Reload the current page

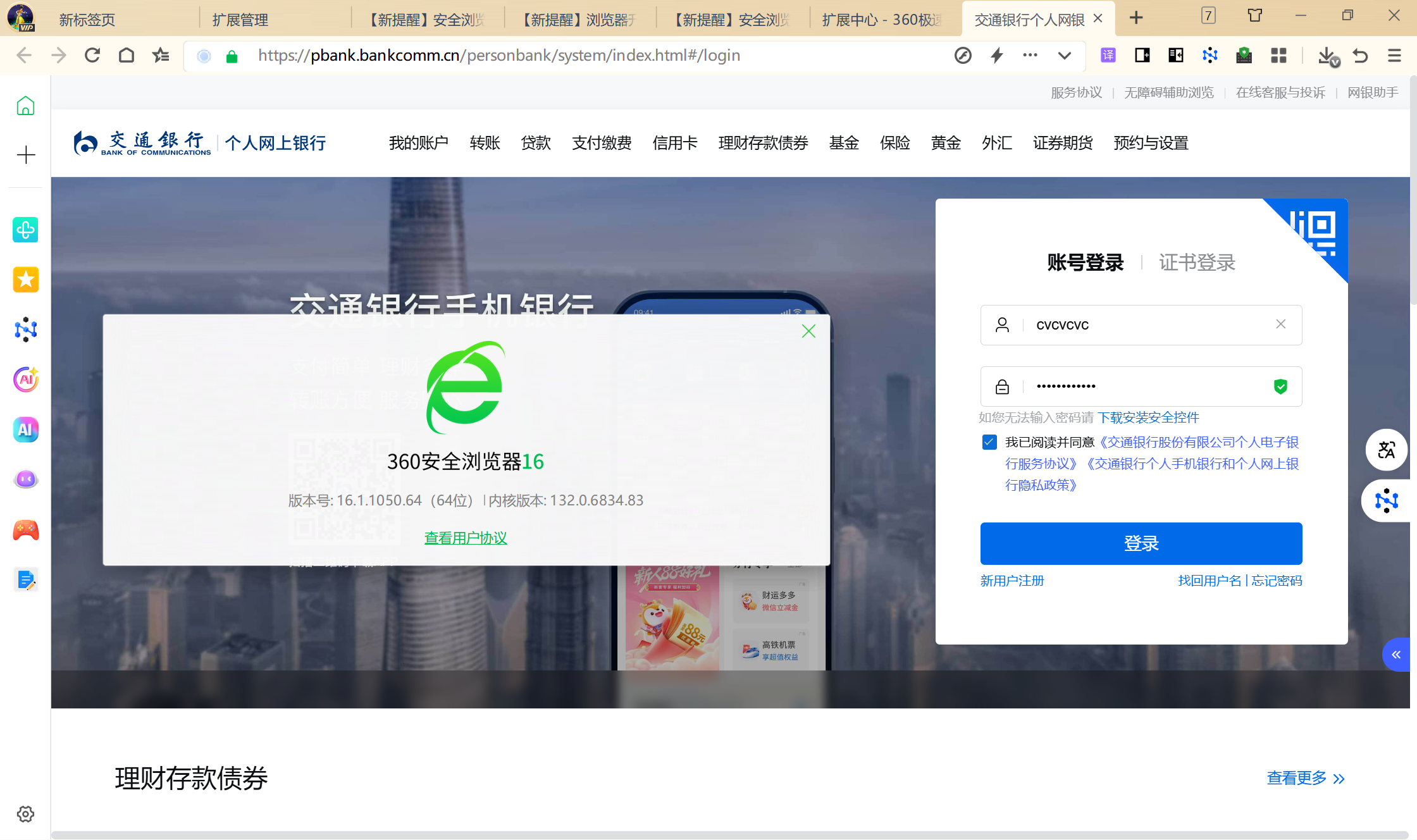(x=92, y=56)
